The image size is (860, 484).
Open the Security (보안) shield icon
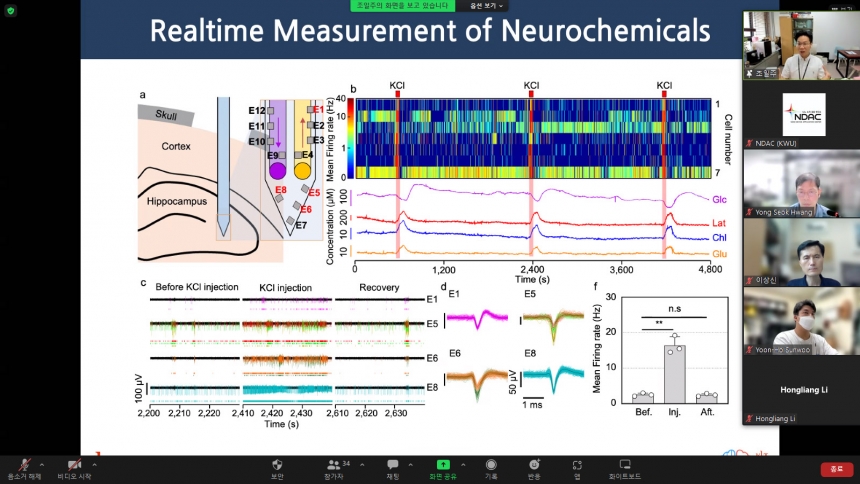click(x=277, y=466)
